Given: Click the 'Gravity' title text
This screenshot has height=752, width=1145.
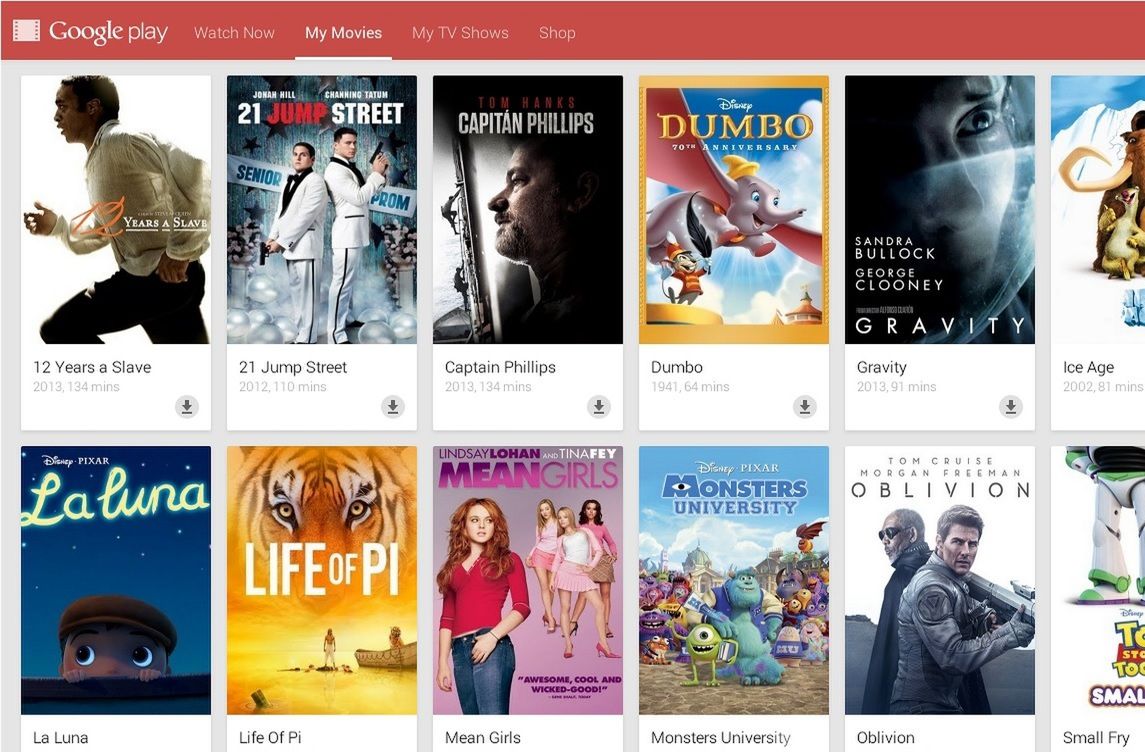Looking at the screenshot, I should [881, 367].
